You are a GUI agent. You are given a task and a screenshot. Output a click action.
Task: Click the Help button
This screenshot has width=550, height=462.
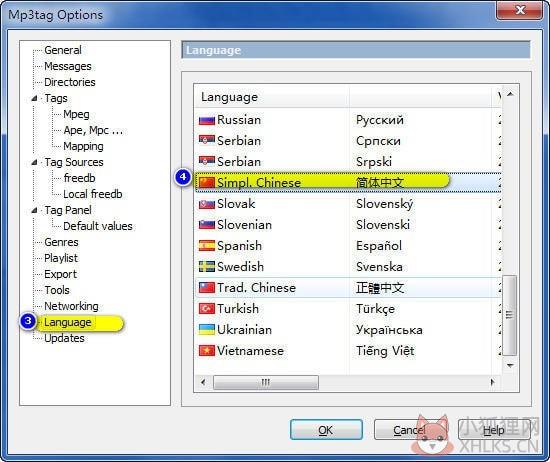494,430
